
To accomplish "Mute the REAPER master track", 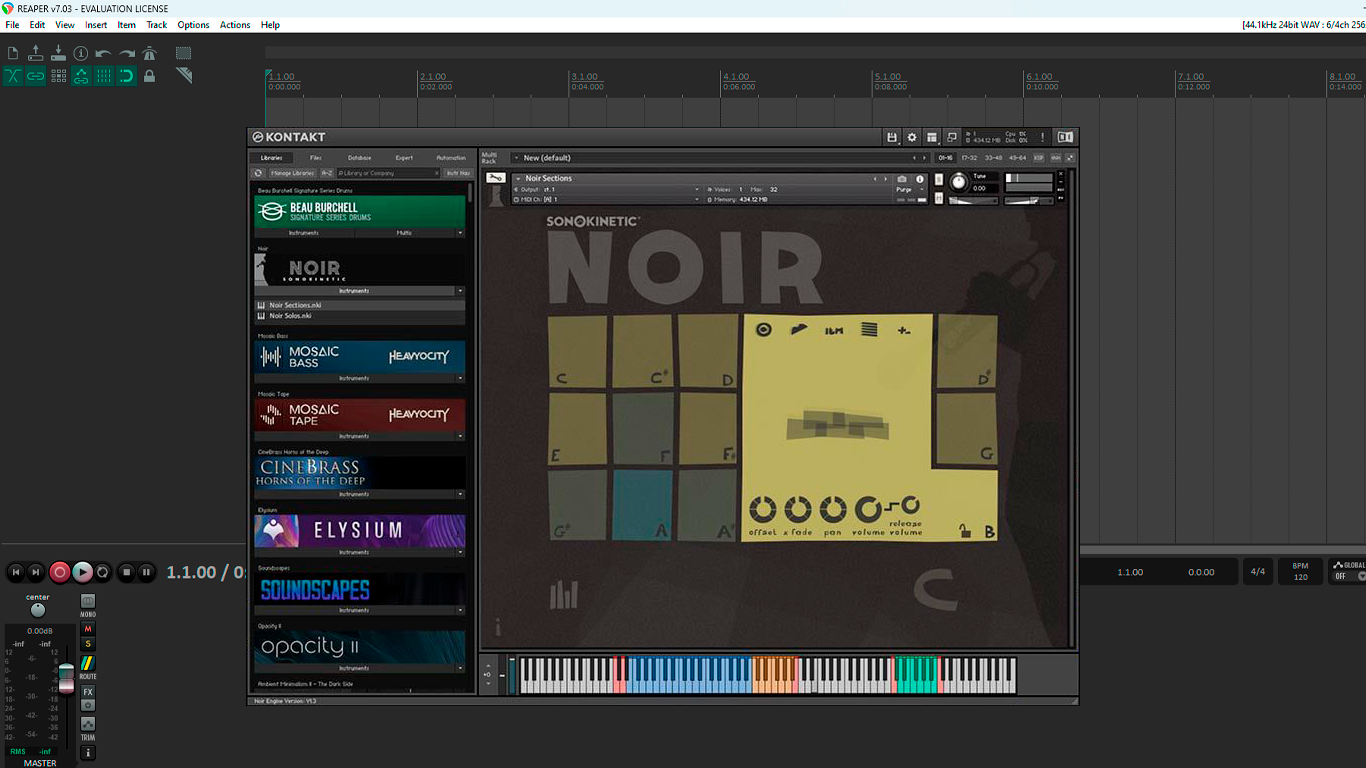I will pyautogui.click(x=88, y=629).
